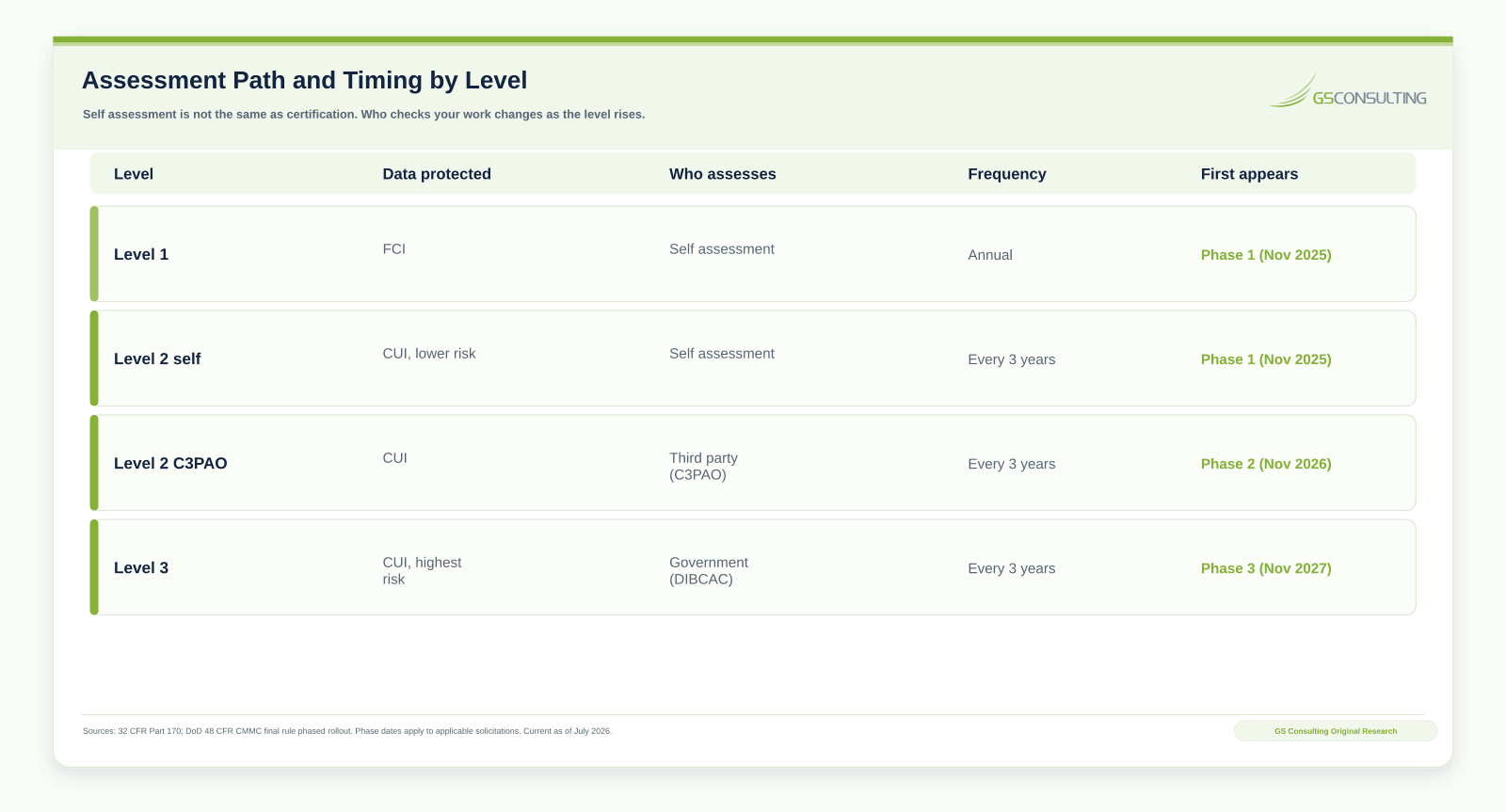Click the FCI data cell
1506x812 pixels.
[393, 249]
